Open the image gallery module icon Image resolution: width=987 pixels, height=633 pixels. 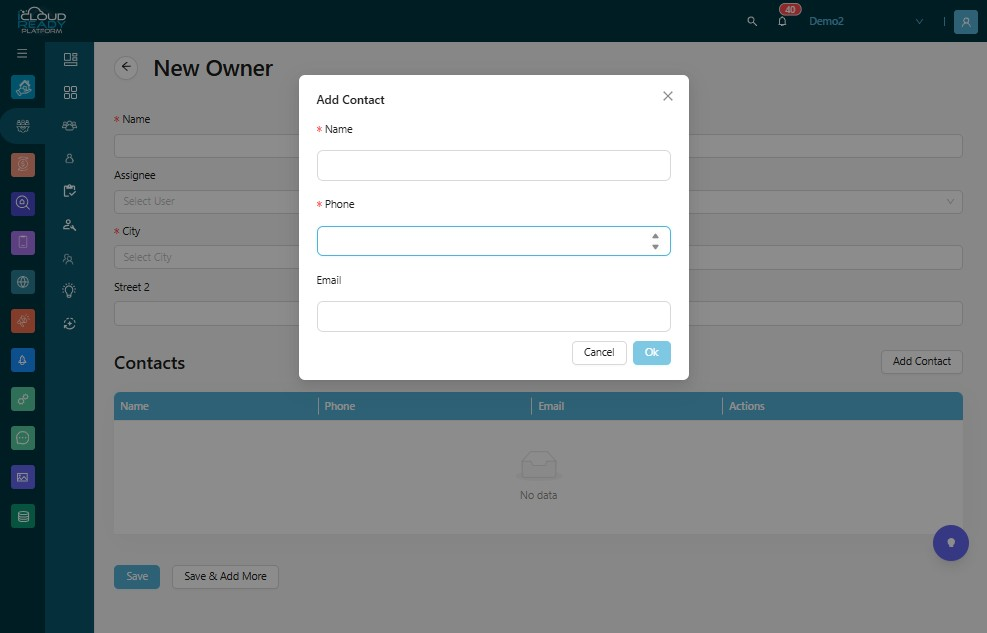click(x=23, y=478)
